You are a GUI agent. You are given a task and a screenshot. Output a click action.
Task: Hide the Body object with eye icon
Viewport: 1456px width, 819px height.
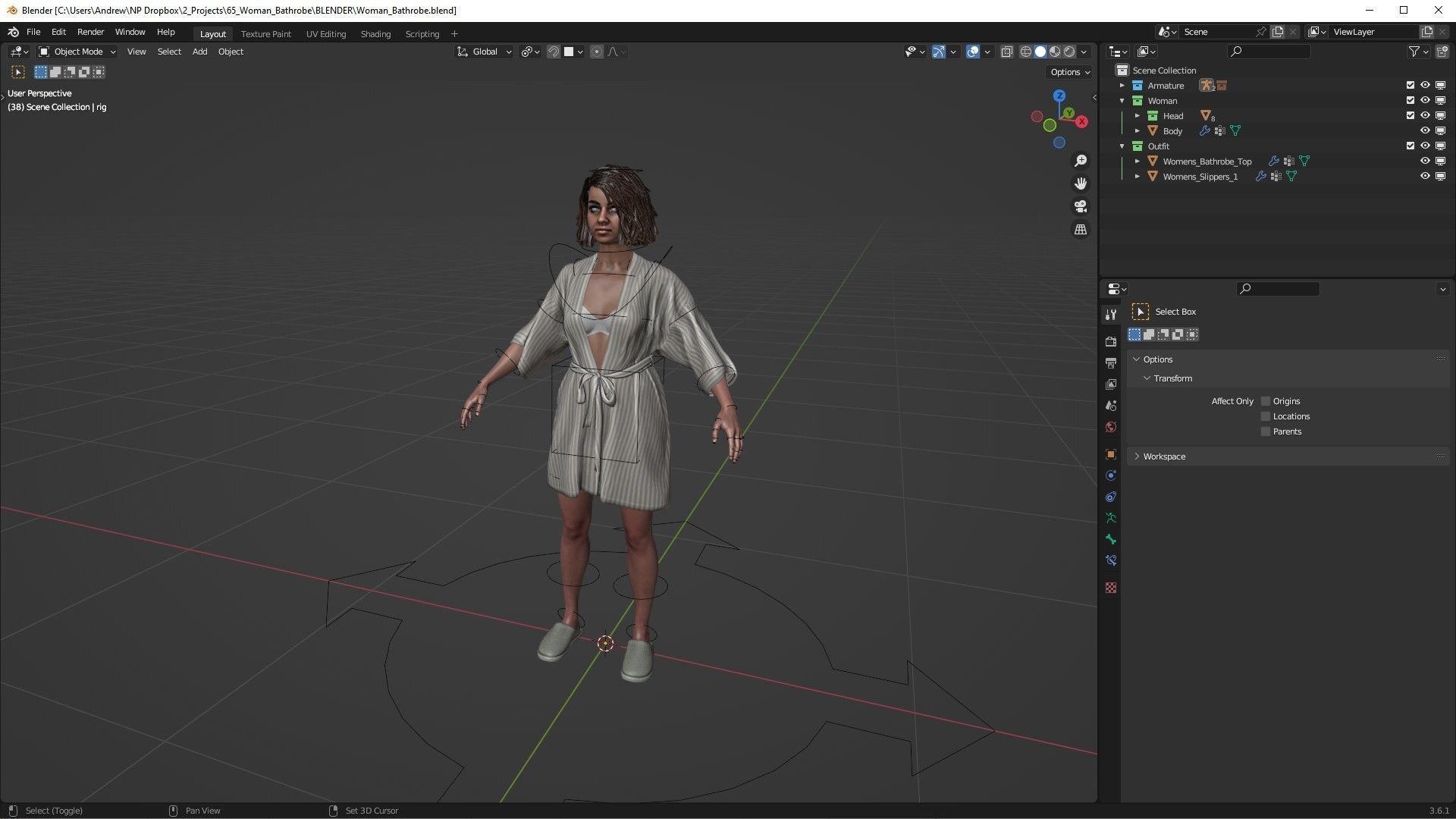[1425, 131]
